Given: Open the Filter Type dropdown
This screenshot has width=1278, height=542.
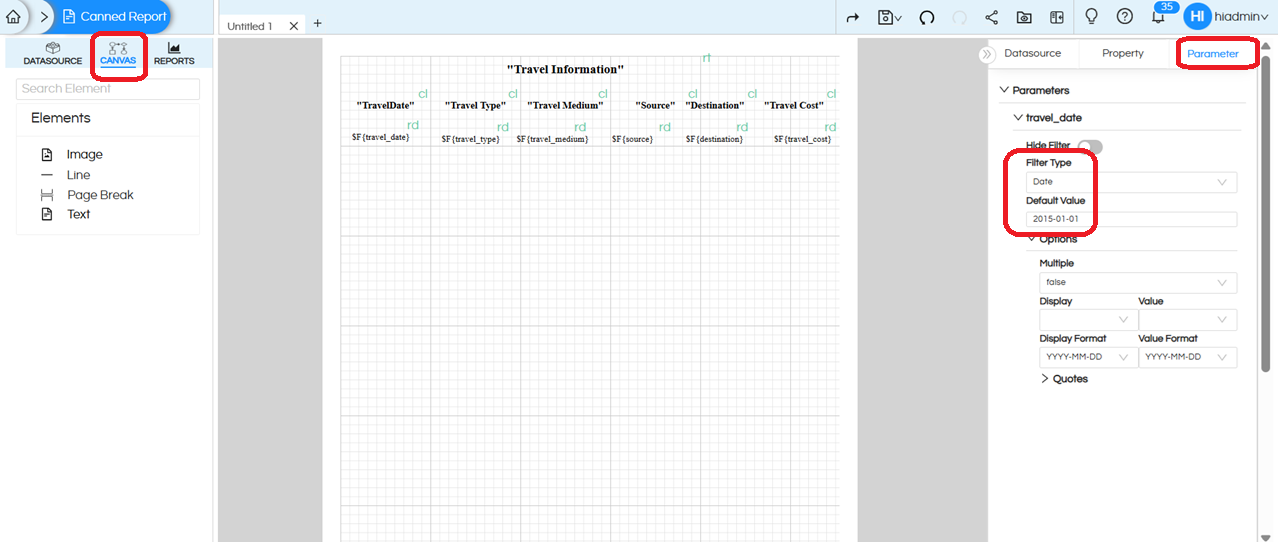Looking at the screenshot, I should 1131,182.
